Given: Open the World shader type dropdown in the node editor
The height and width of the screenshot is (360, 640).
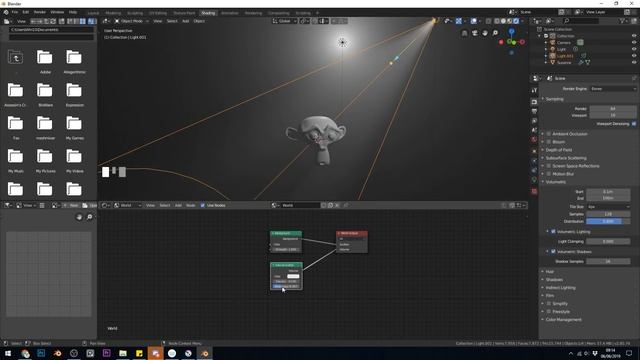Looking at the screenshot, I should 128,205.
